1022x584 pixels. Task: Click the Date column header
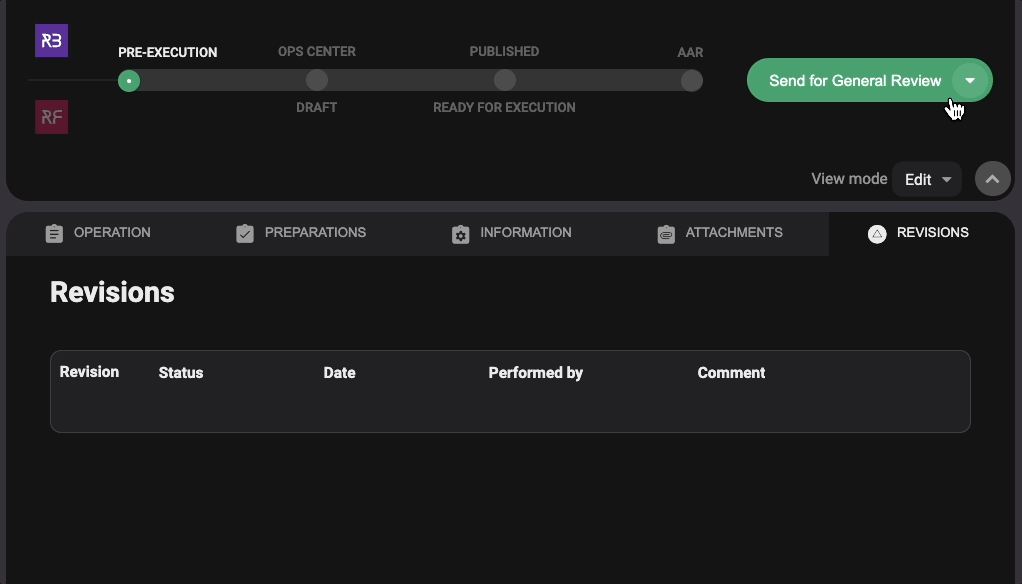click(x=339, y=373)
